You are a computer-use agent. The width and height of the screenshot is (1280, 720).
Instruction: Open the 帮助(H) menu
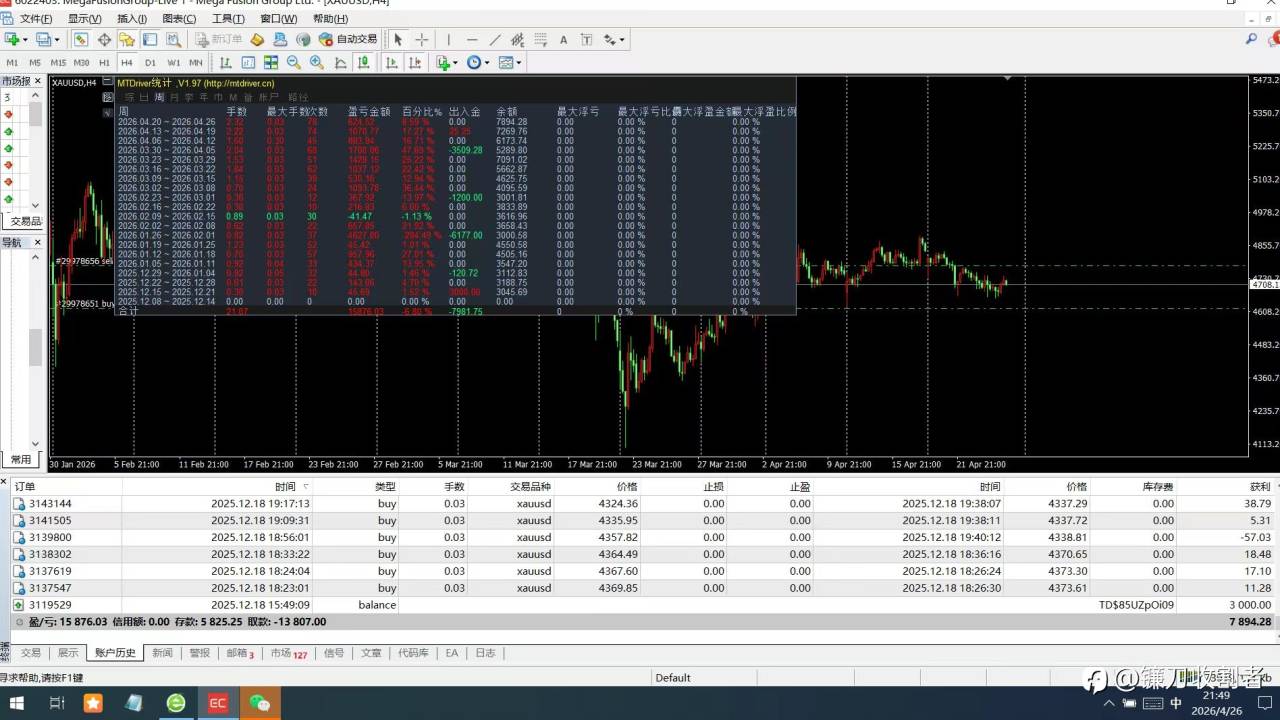pyautogui.click(x=330, y=18)
